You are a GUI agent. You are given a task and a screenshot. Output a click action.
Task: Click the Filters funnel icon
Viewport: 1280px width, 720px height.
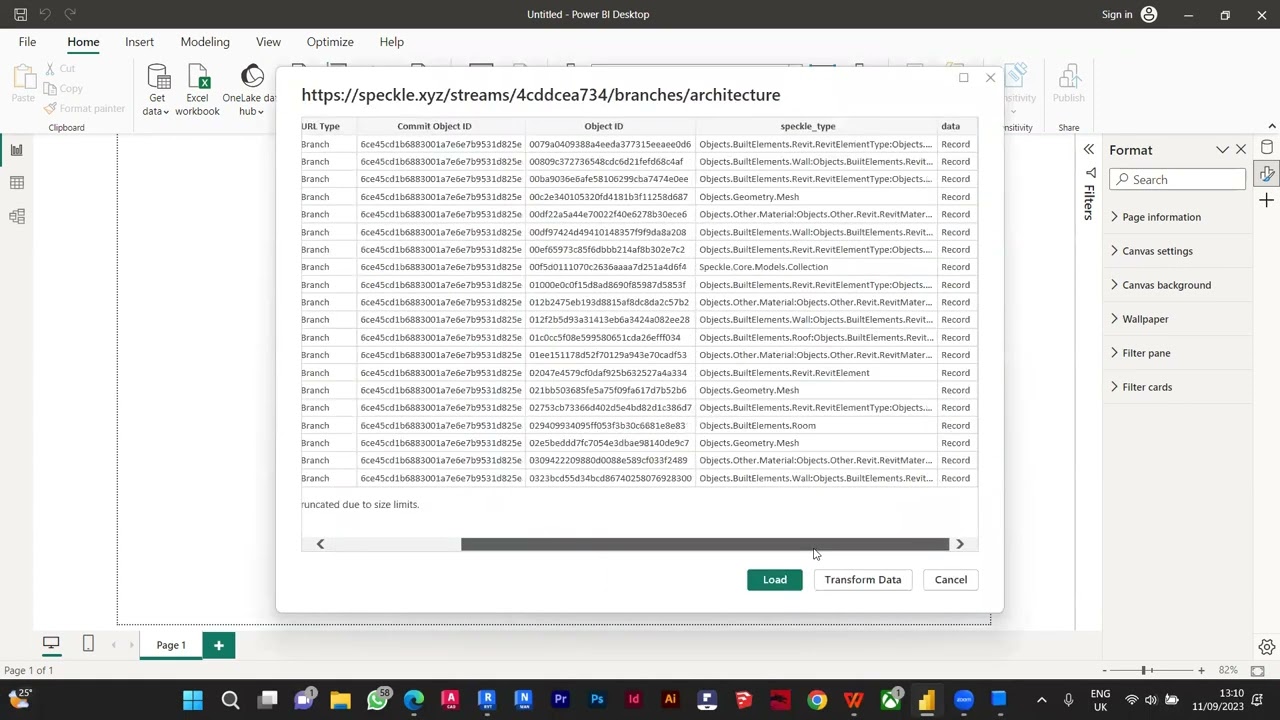[x=1089, y=173]
